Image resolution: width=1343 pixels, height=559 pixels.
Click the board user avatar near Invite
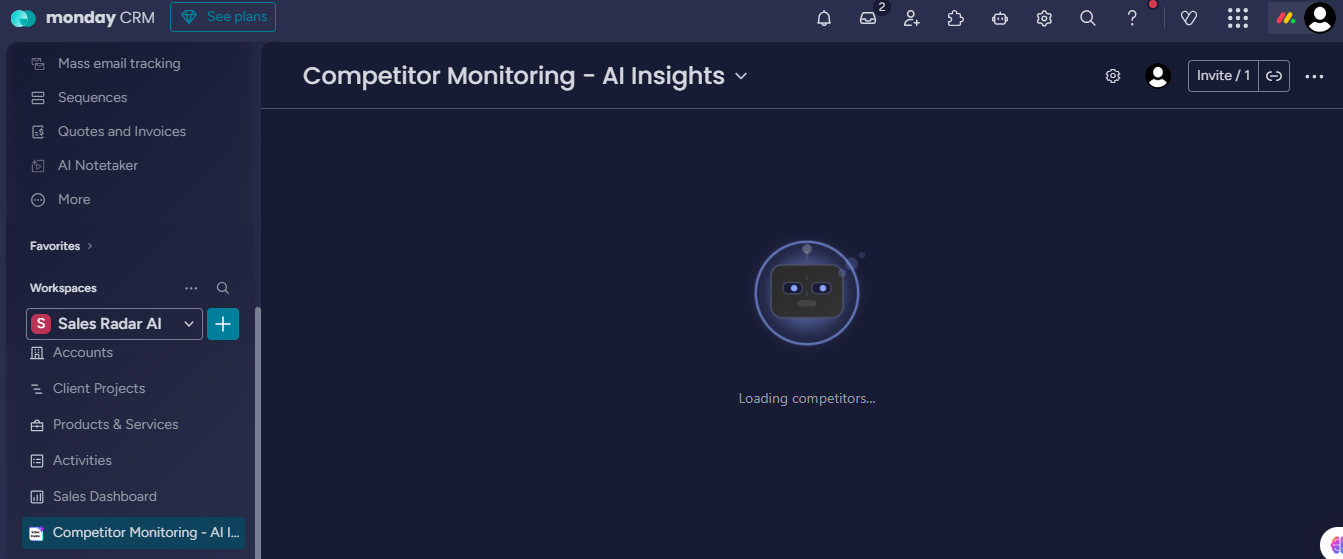coord(1158,76)
